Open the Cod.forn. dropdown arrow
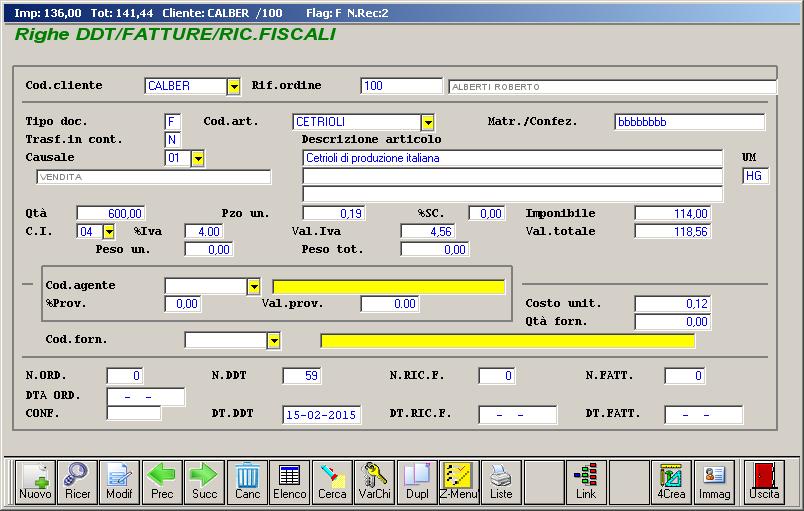This screenshot has width=804, height=511. pyautogui.click(x=274, y=340)
